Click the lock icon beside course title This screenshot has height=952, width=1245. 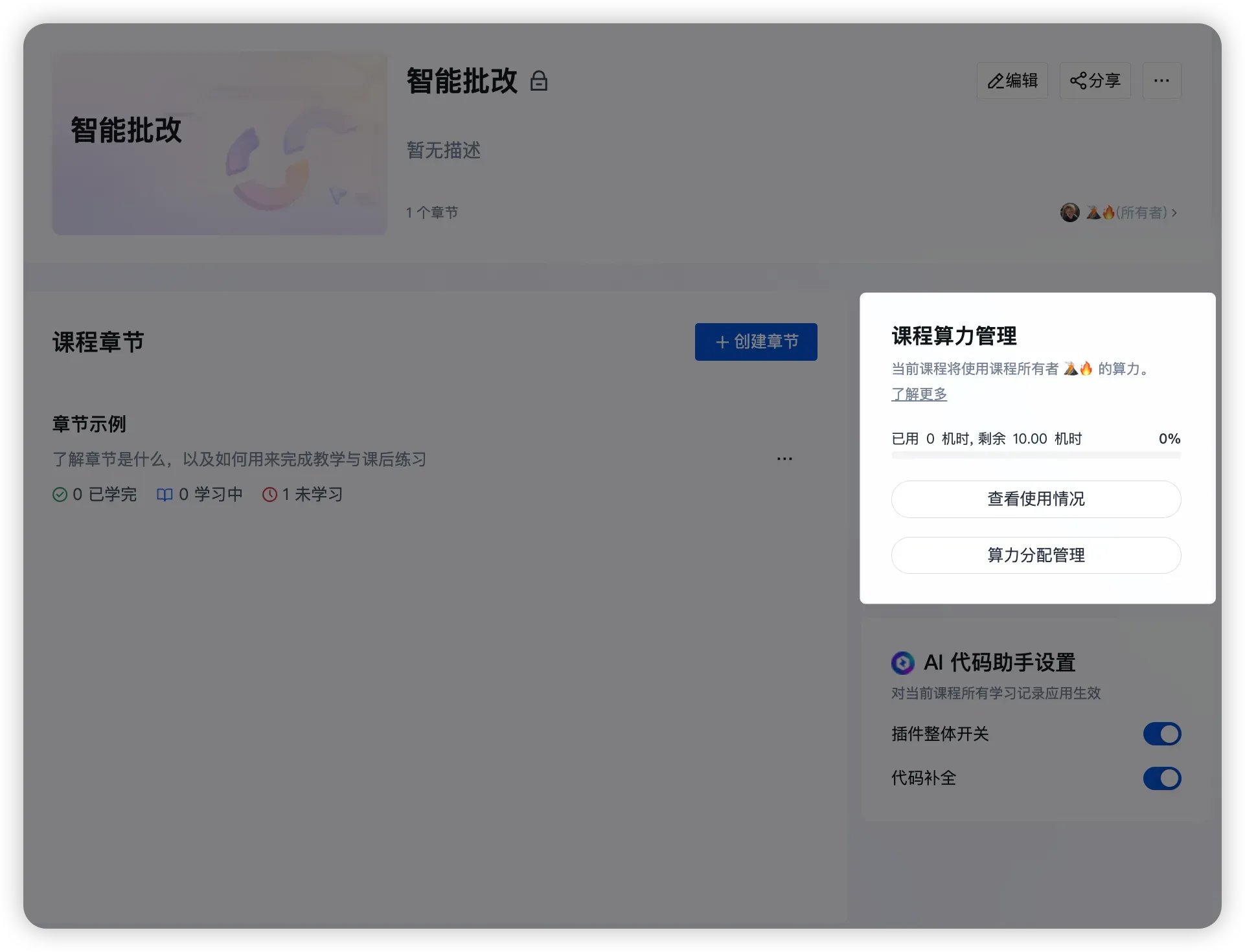click(x=539, y=82)
